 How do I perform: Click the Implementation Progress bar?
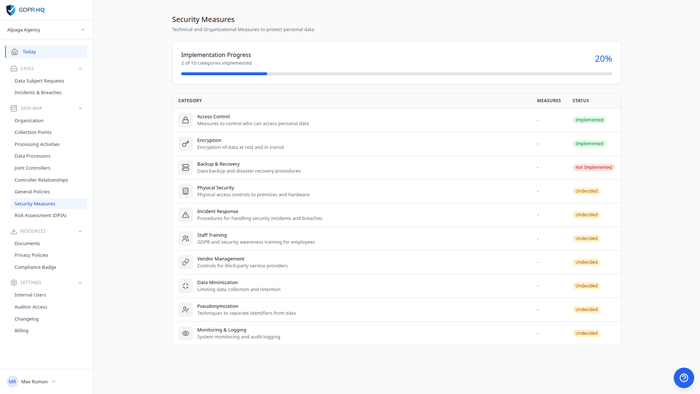pos(396,74)
